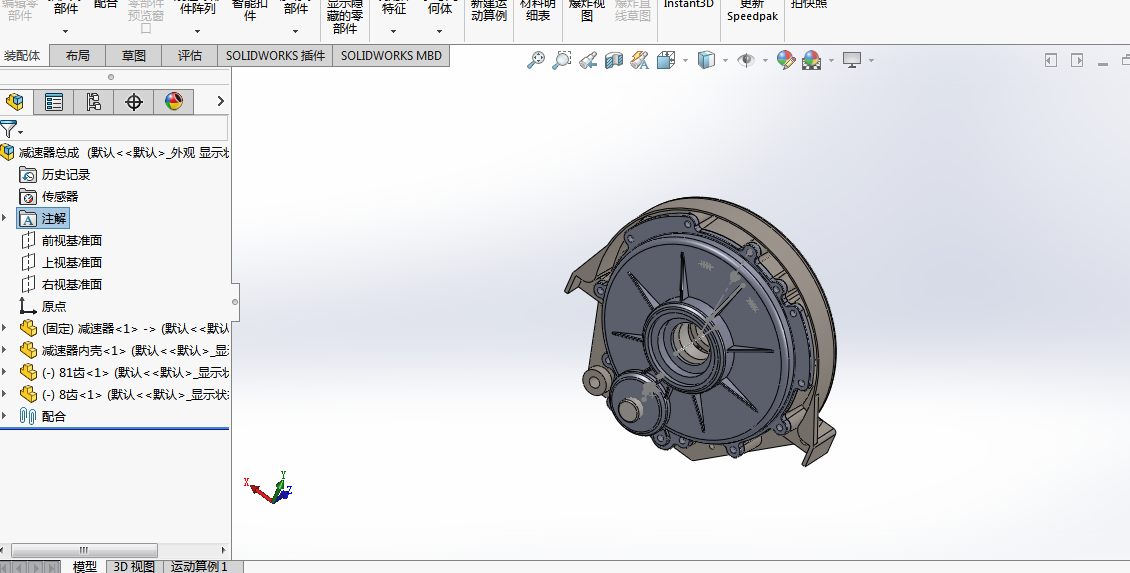Open the Hide/Show Items eye dropdown
Screen dimensions: 1130x573
click(765, 61)
